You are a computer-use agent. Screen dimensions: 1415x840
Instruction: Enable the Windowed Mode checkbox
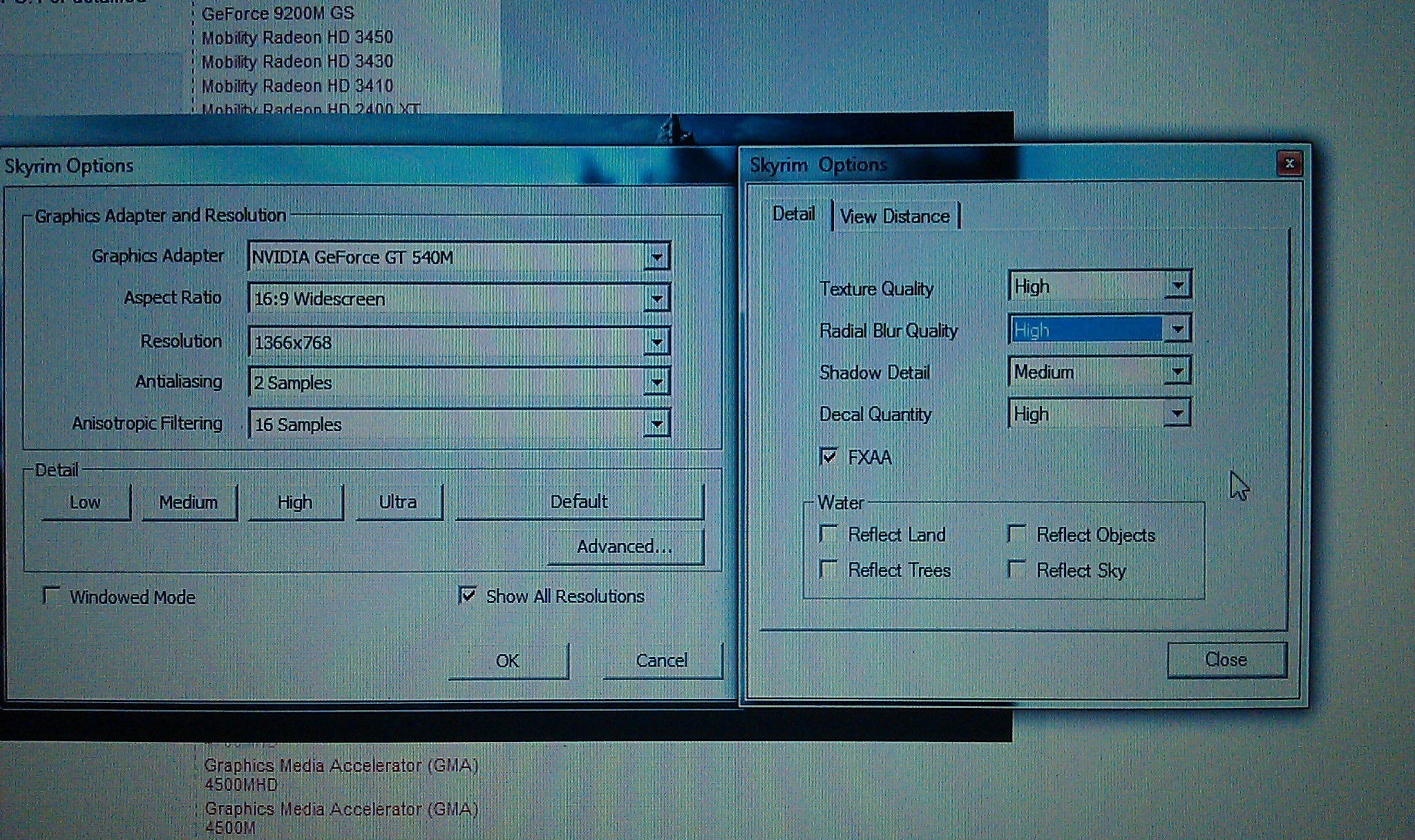point(51,596)
